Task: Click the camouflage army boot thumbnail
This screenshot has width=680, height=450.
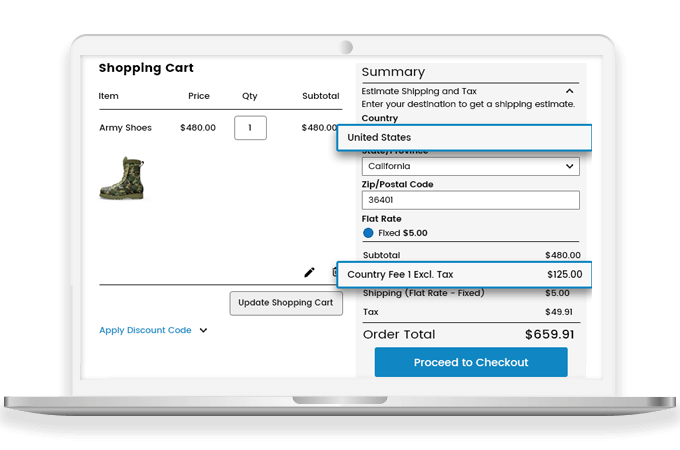Action: tap(122, 177)
